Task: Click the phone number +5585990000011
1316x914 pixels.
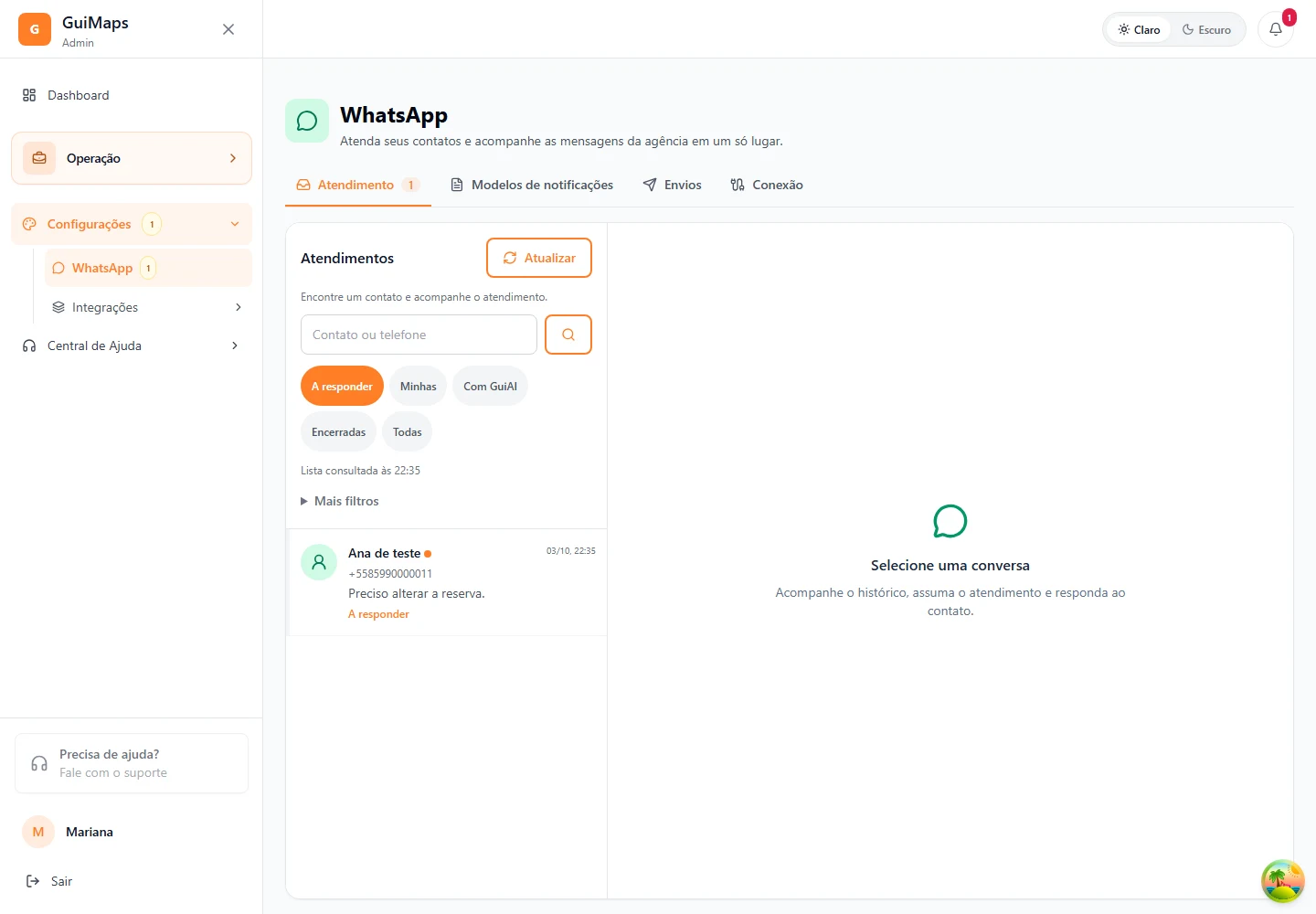Action: (390, 574)
